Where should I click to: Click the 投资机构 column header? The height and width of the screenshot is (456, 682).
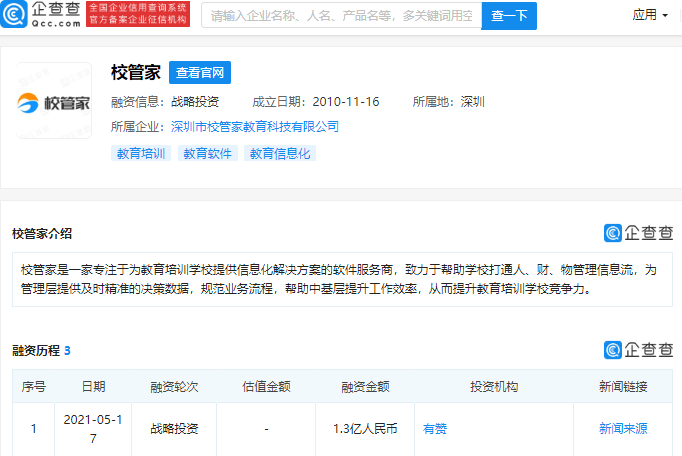[x=494, y=386]
